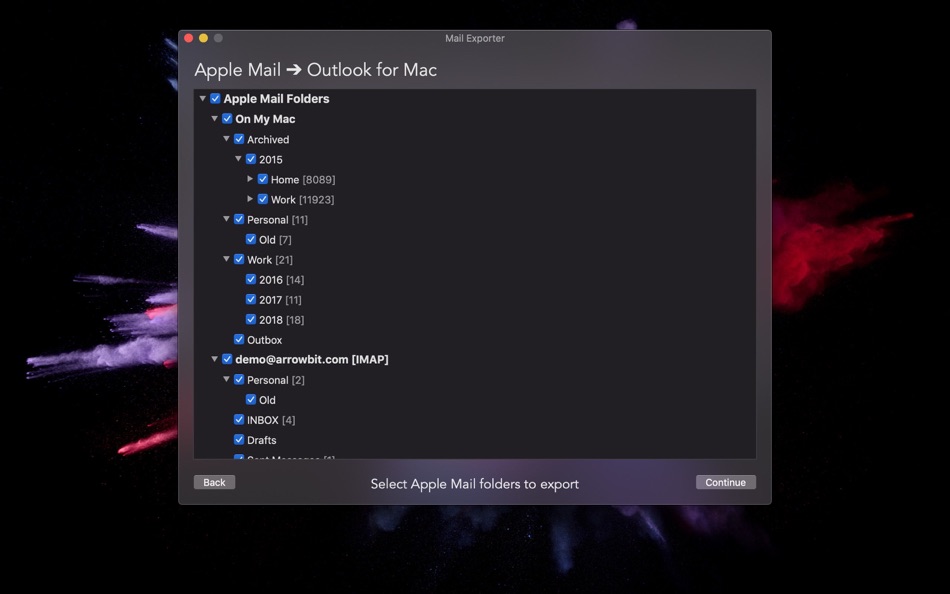The width and height of the screenshot is (950, 594).
Task: Uncheck demo@arrowbit.com [IMAP] account checkbox
Action: (x=227, y=359)
